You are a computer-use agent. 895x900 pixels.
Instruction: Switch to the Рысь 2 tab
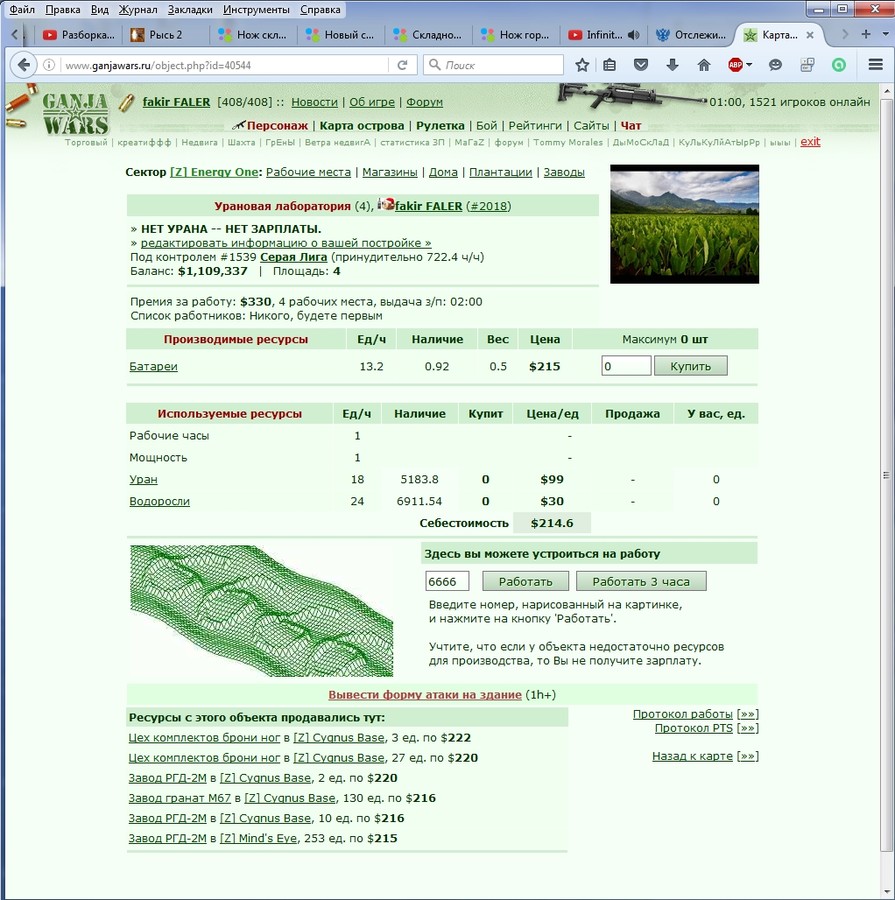click(166, 35)
